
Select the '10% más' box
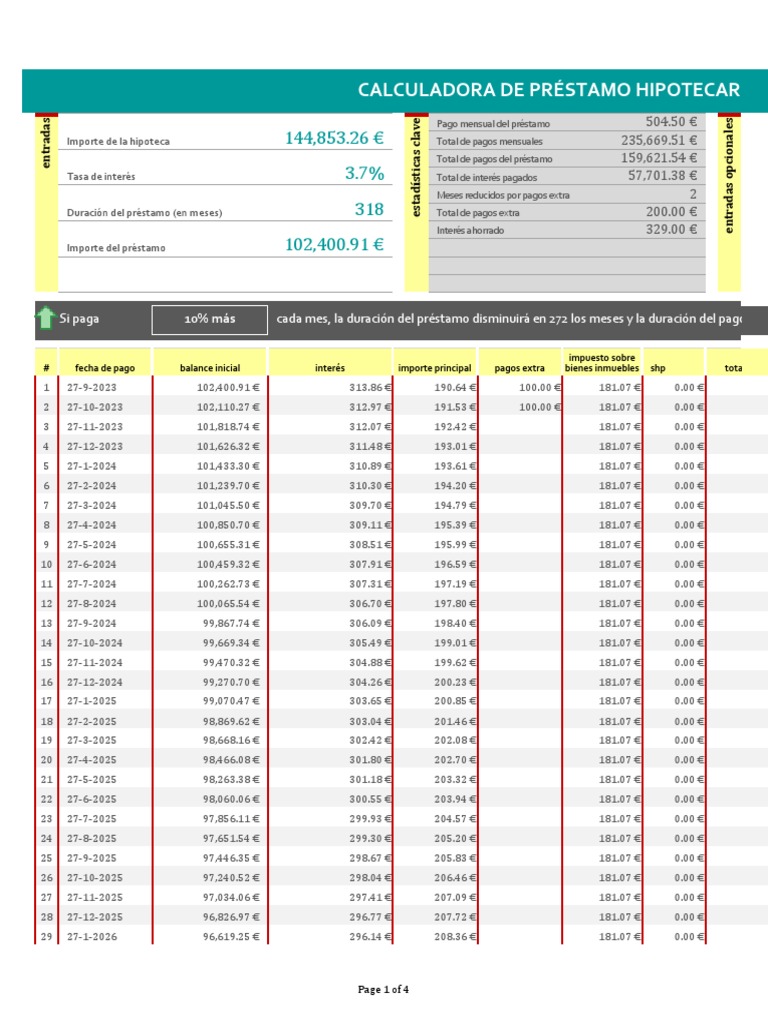tap(210, 319)
